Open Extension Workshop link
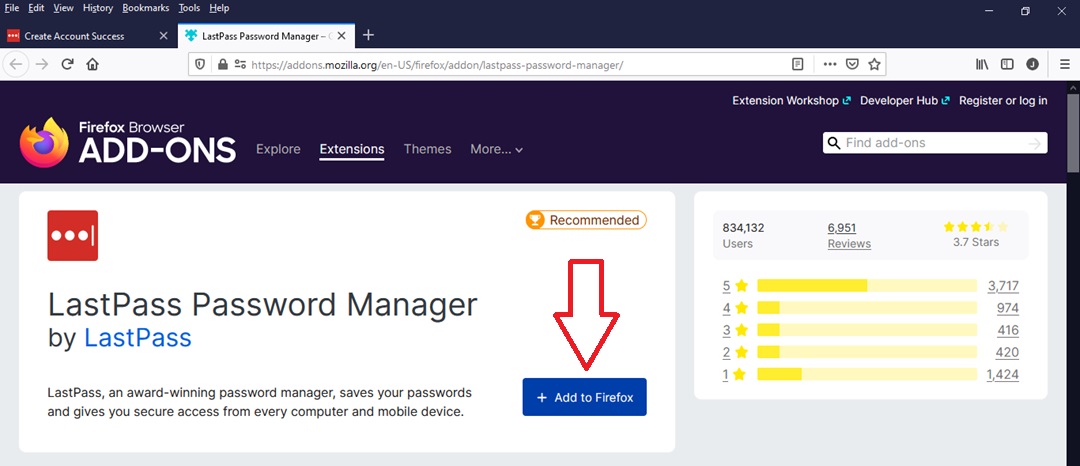This screenshot has height=466, width=1080. [x=791, y=100]
